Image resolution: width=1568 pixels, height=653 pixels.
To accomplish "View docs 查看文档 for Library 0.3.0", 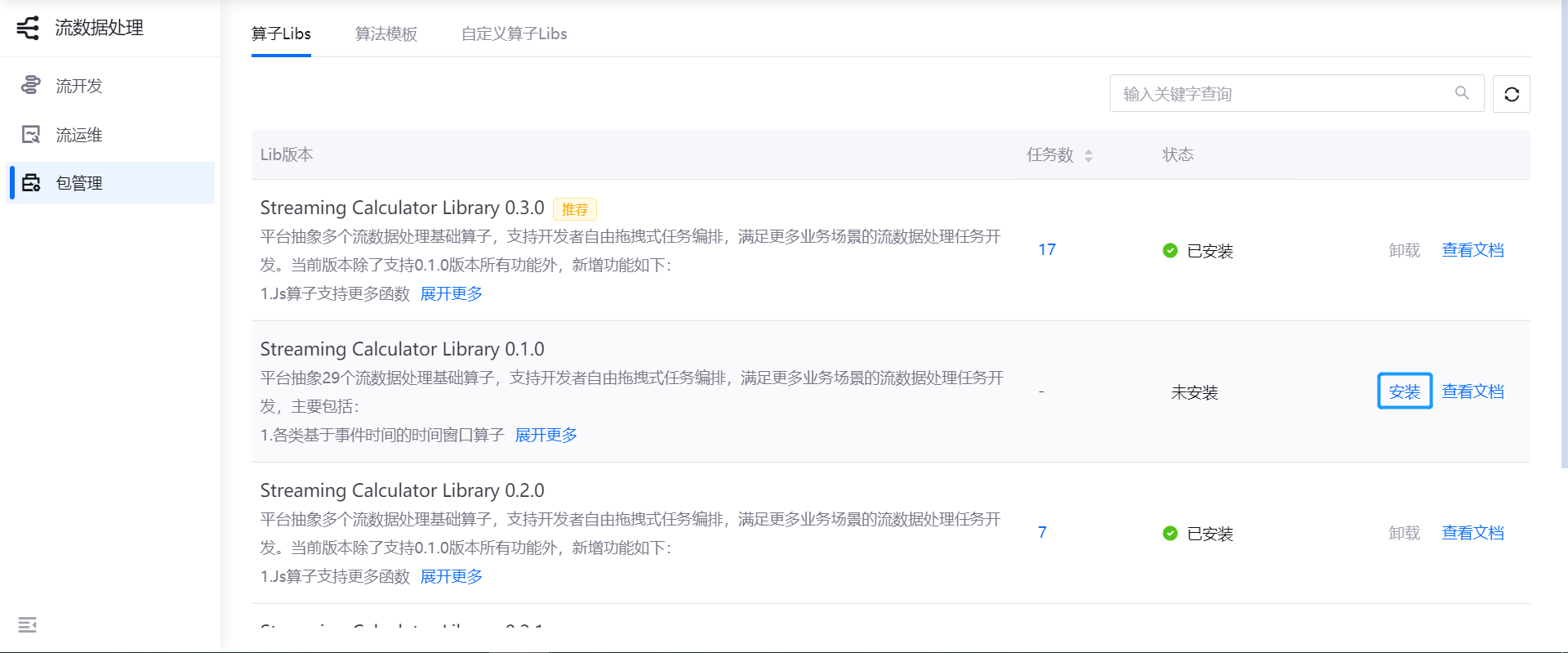I will click(x=1472, y=250).
